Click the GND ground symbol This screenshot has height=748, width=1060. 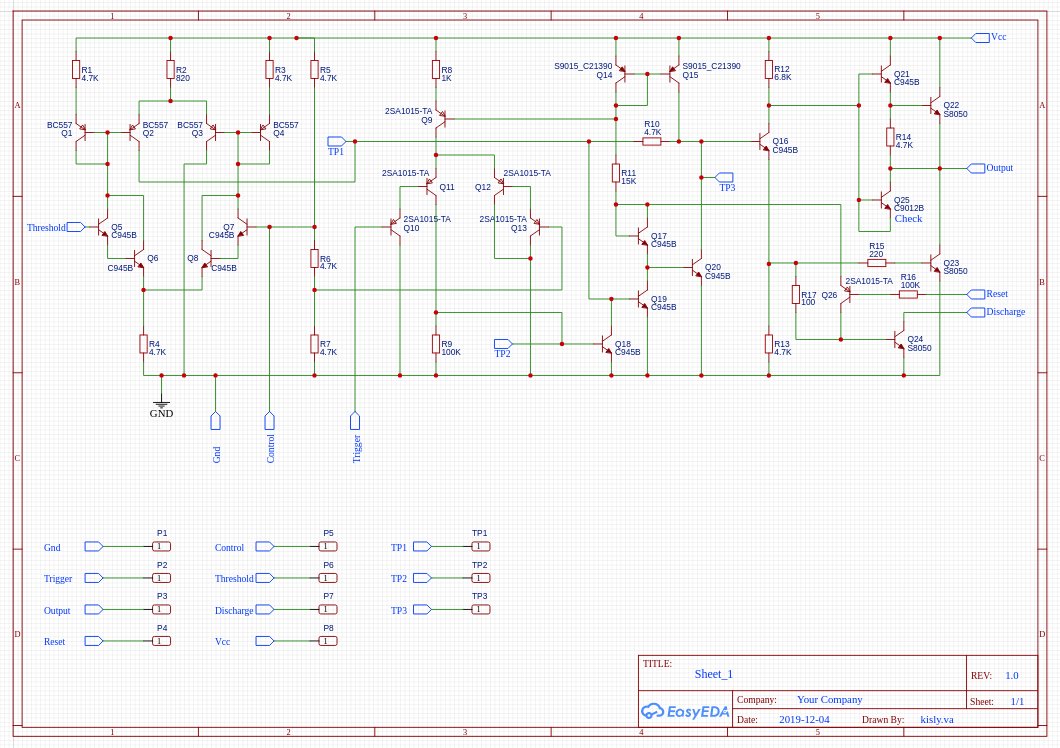coord(161,405)
